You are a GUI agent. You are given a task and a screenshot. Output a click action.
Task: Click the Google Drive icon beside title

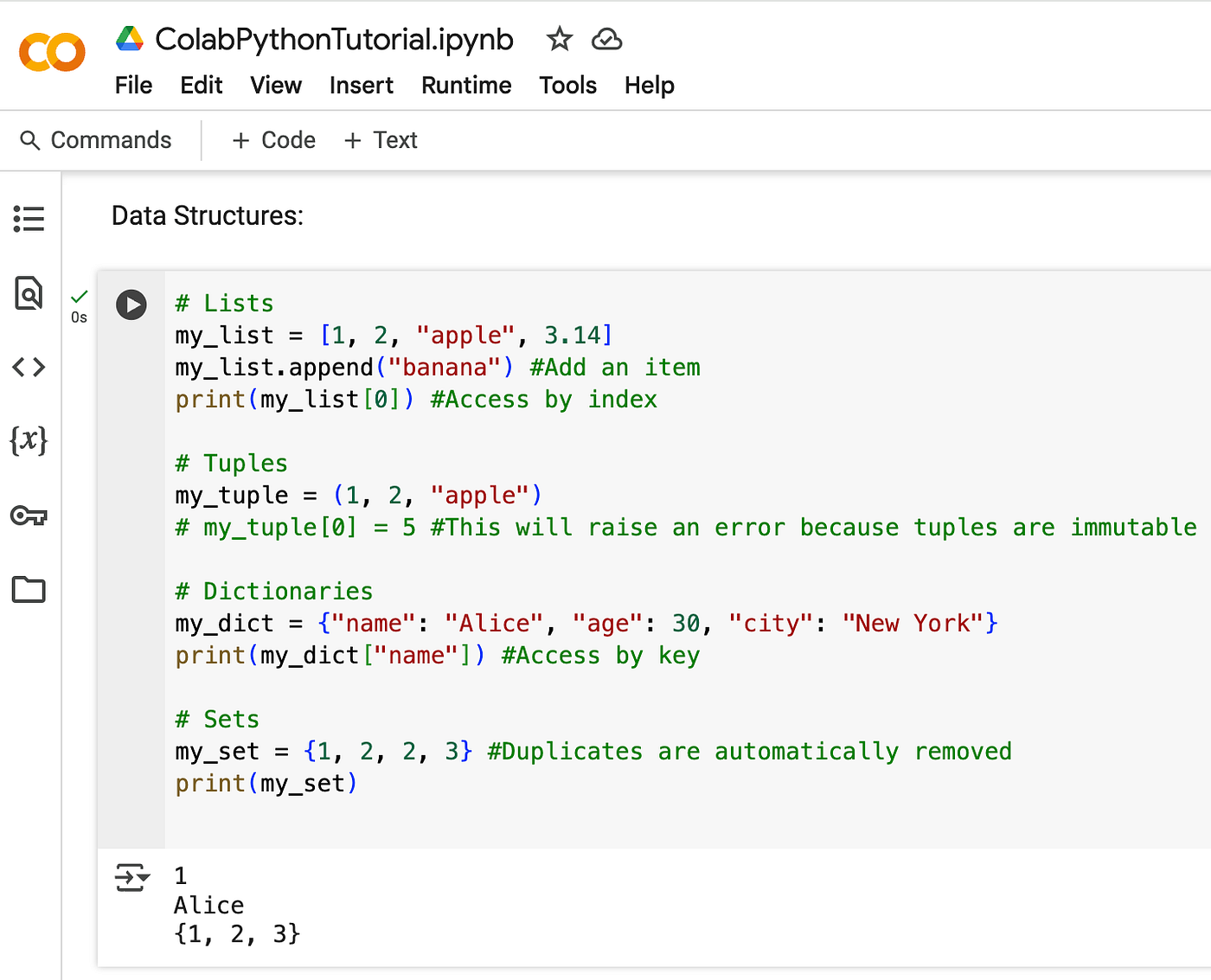point(130,39)
